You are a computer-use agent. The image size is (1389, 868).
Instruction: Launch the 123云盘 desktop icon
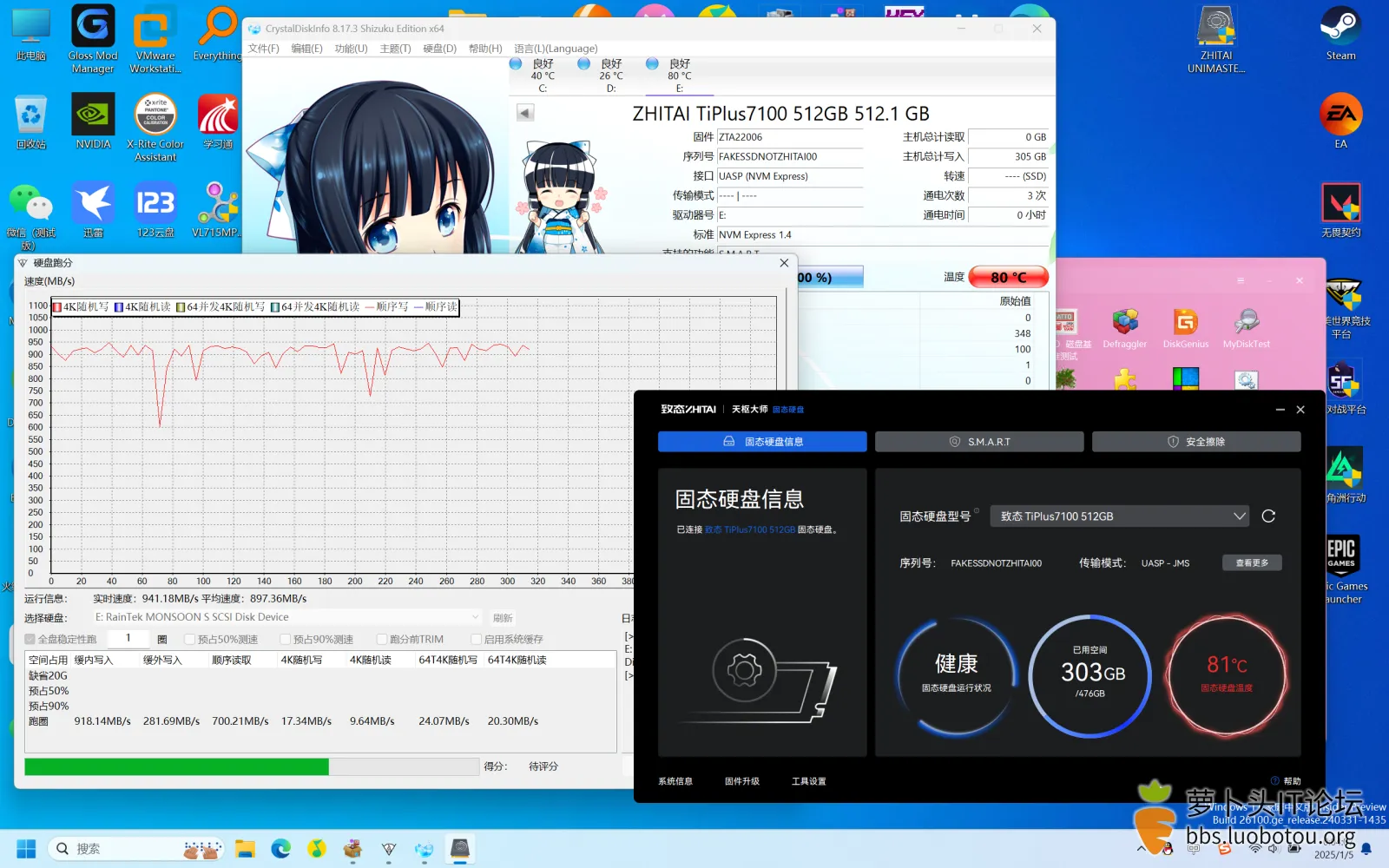pos(155,210)
